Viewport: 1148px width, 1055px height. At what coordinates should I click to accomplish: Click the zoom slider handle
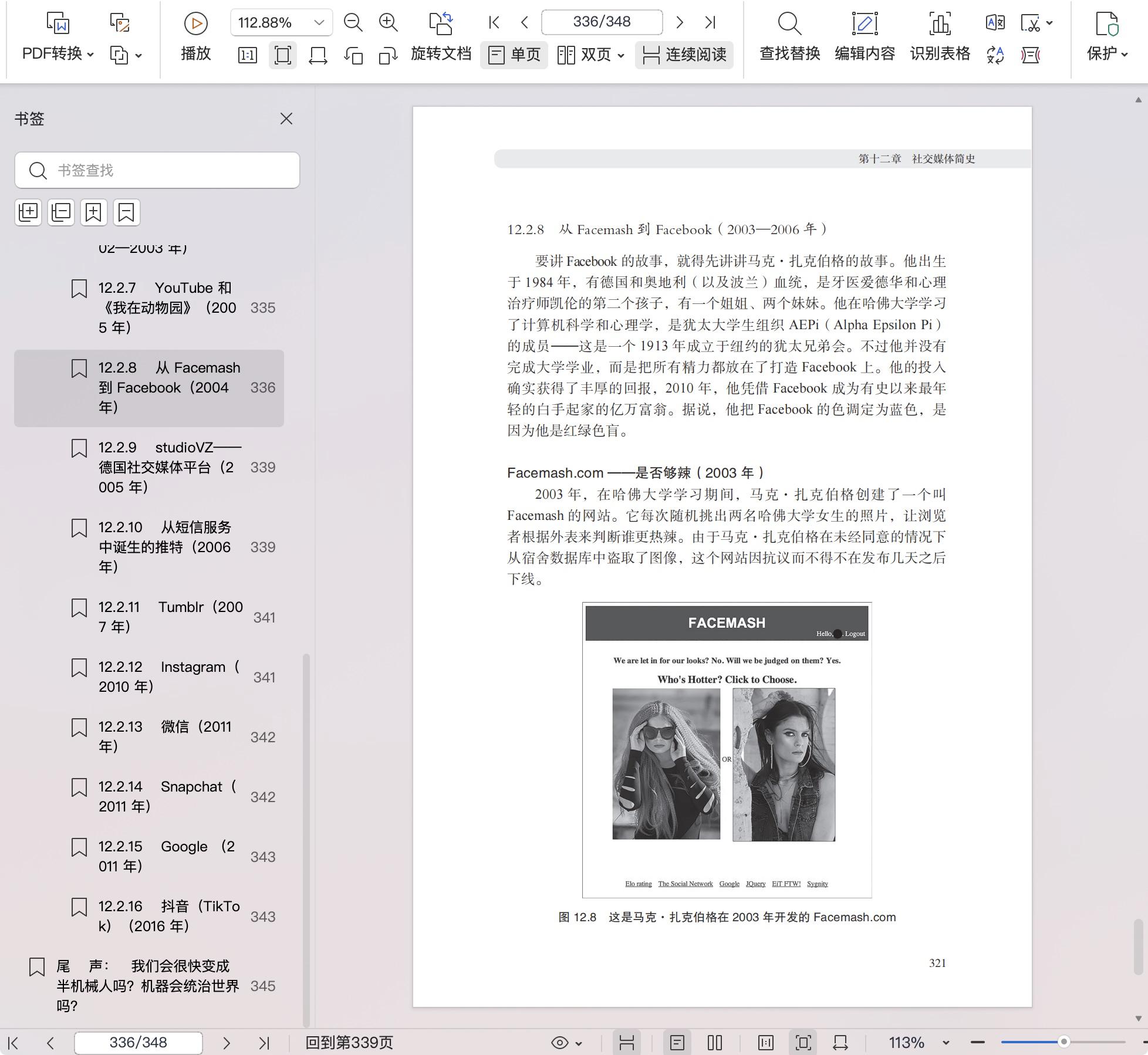click(1063, 1042)
